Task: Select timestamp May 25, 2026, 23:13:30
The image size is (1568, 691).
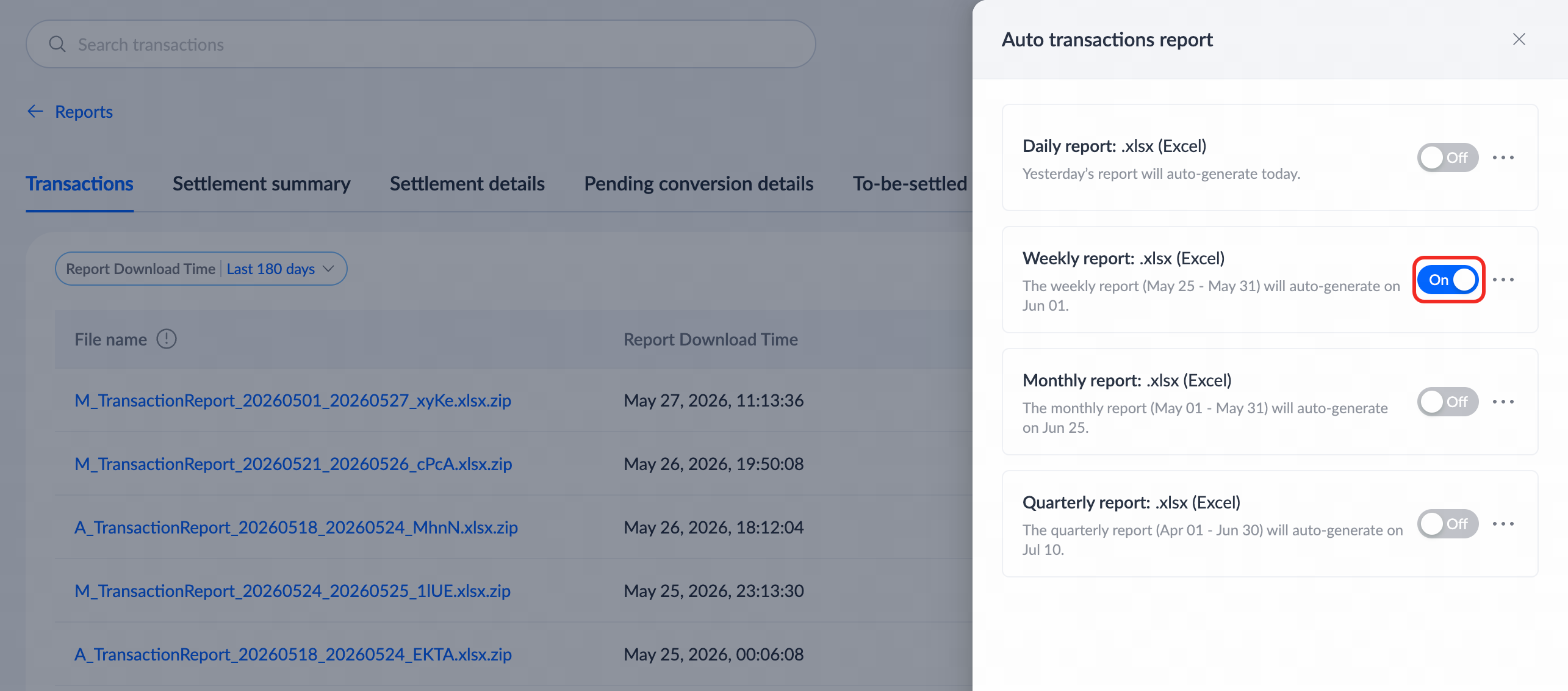Action: click(x=714, y=591)
